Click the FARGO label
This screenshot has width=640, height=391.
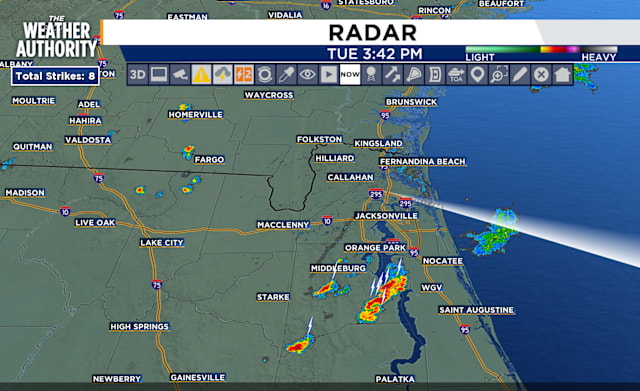pyautogui.click(x=209, y=160)
